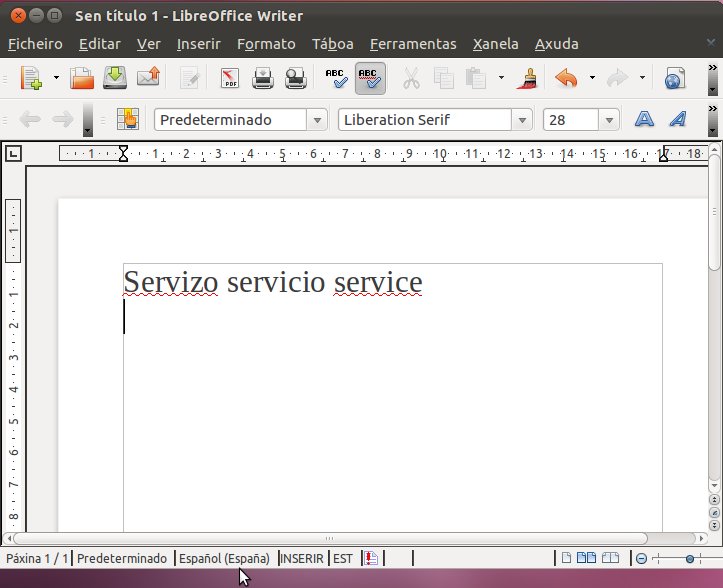Screen dimensions: 723x588
Task: Export directly as PDF
Action: (x=230, y=78)
